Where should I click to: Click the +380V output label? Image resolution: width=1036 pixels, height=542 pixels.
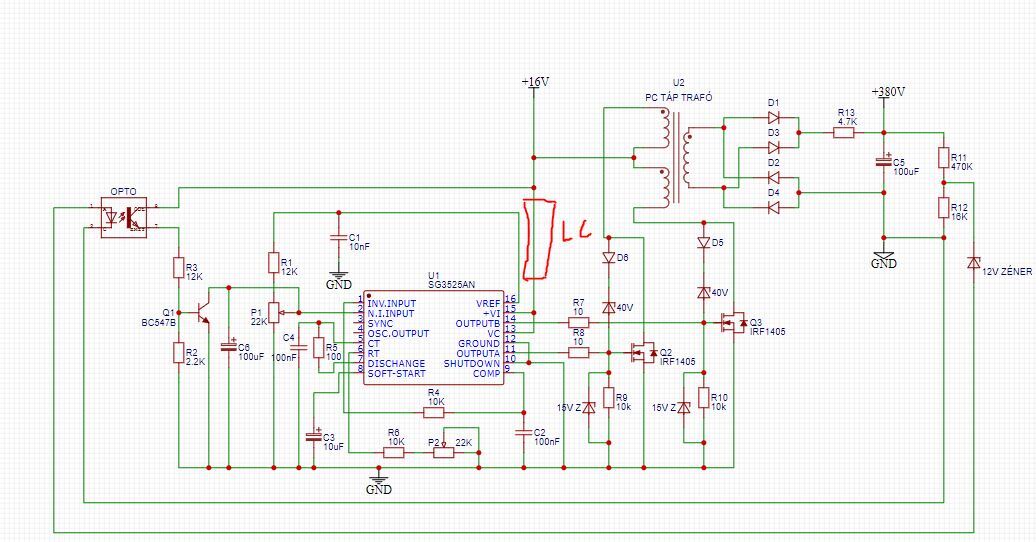pyautogui.click(x=887, y=92)
